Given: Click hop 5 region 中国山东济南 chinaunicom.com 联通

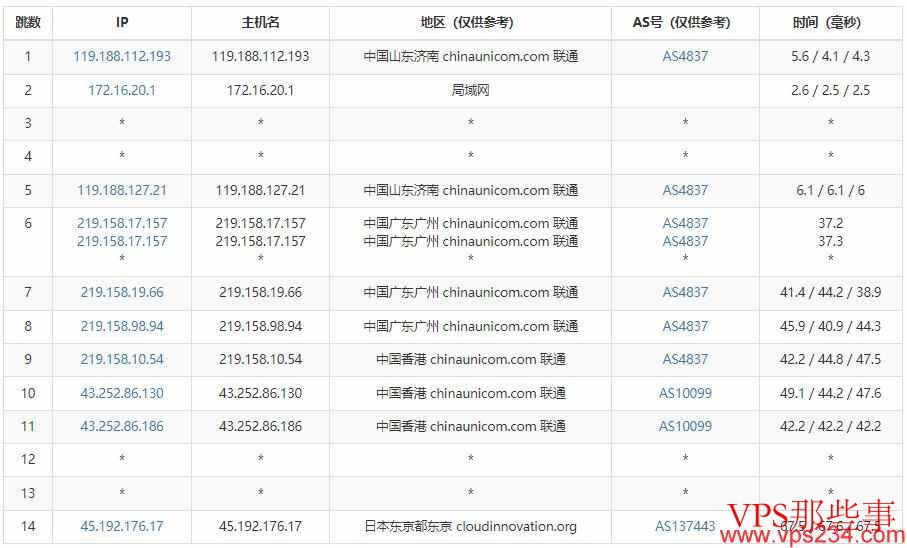Looking at the screenshot, I should tap(470, 190).
